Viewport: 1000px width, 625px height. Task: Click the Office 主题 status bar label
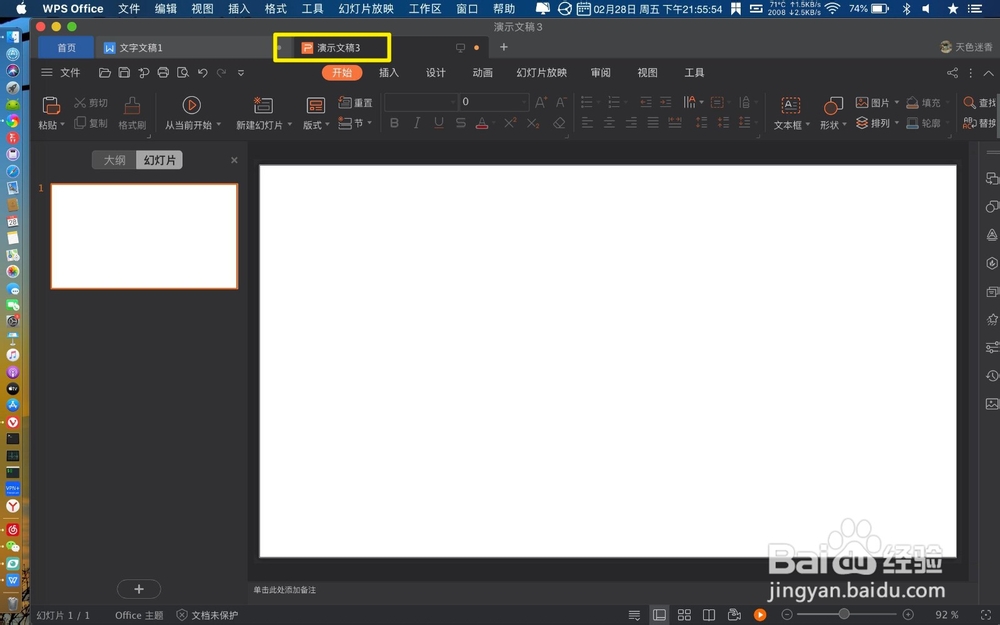139,615
